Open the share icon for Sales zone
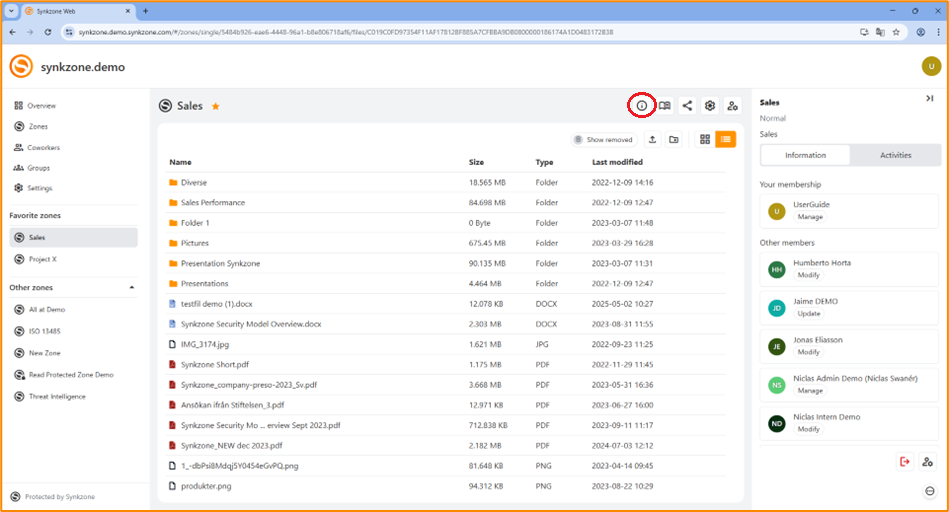The image size is (949, 512). pyautogui.click(x=687, y=106)
